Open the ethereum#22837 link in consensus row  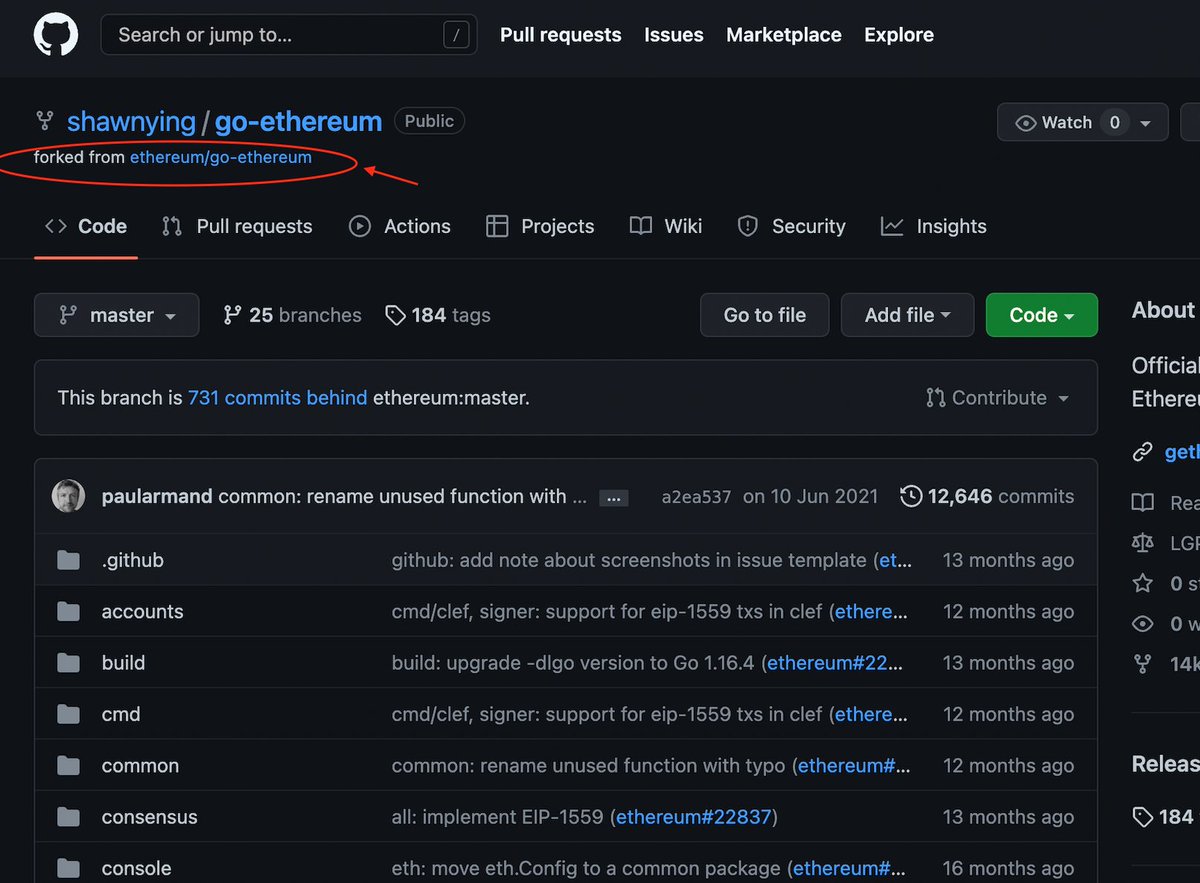point(694,817)
